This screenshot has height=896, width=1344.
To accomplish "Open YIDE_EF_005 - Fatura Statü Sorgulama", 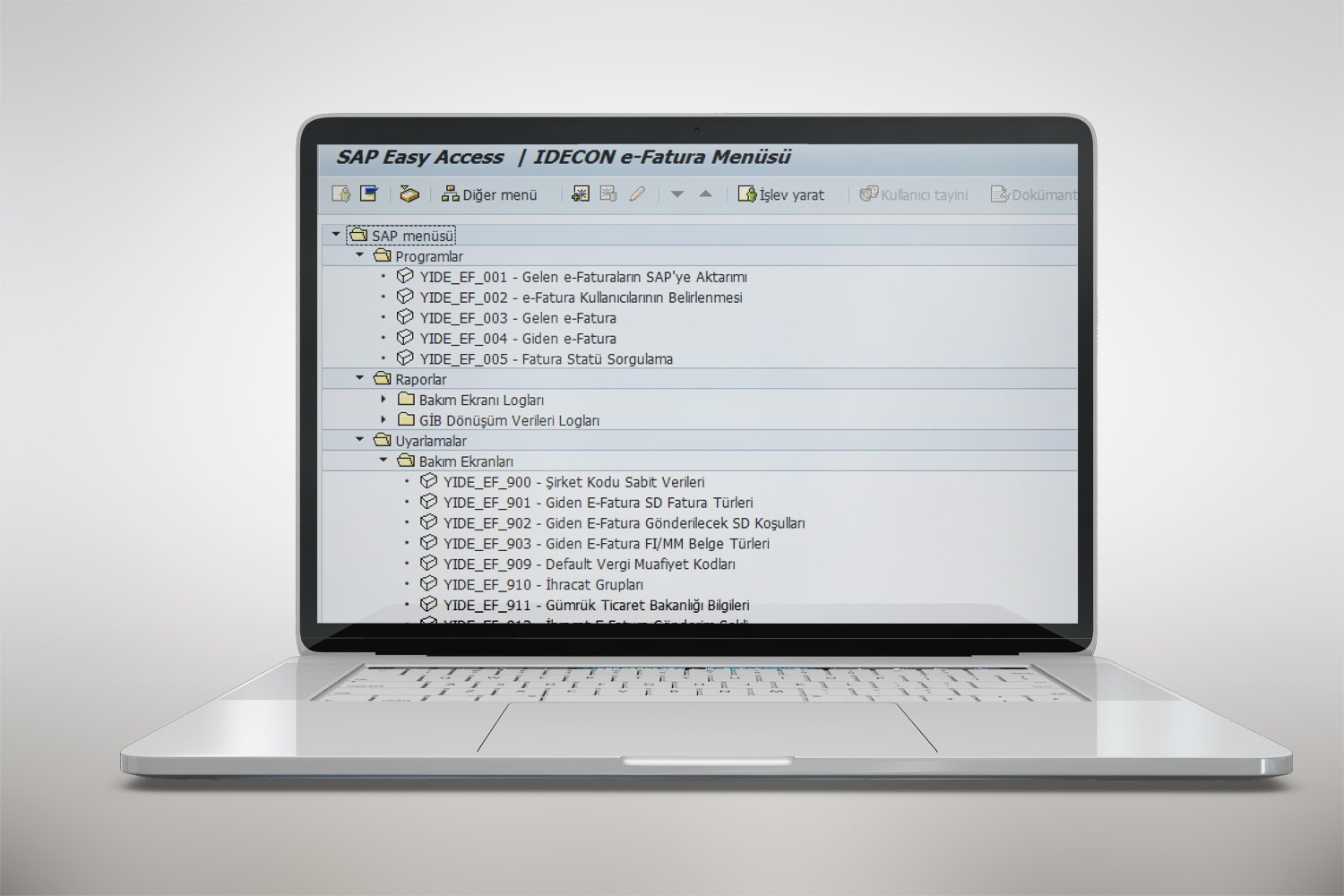I will (547, 359).
